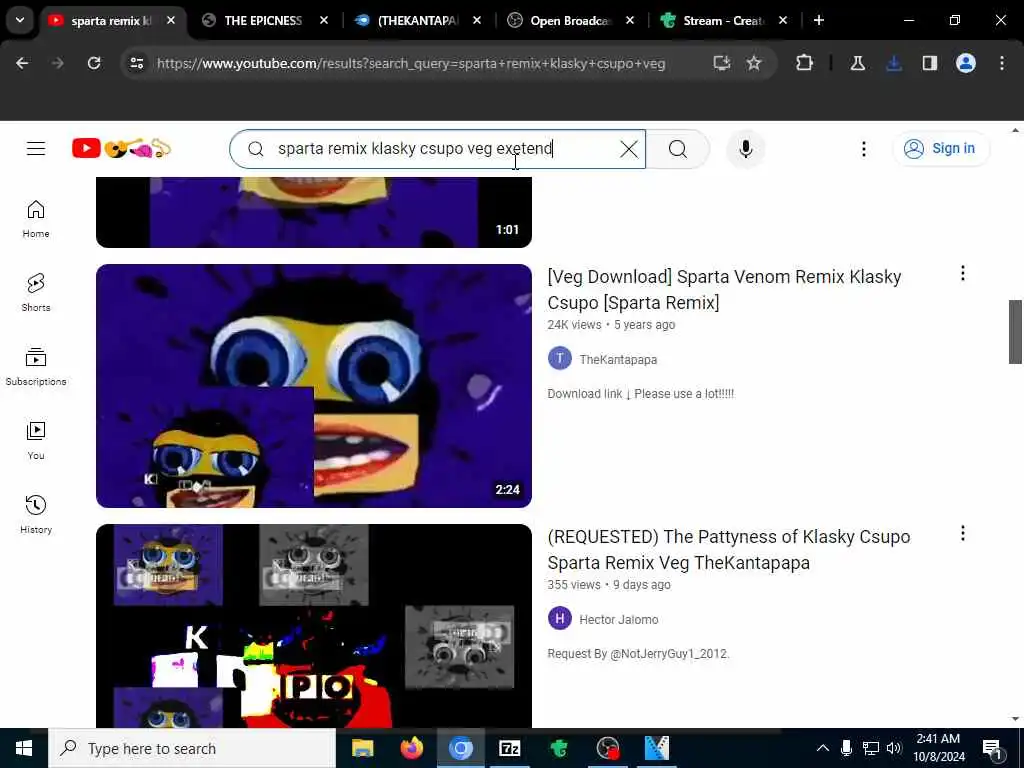This screenshot has width=1024, height=768.
Task: Open the Windows Start menu
Action: coord(24,748)
